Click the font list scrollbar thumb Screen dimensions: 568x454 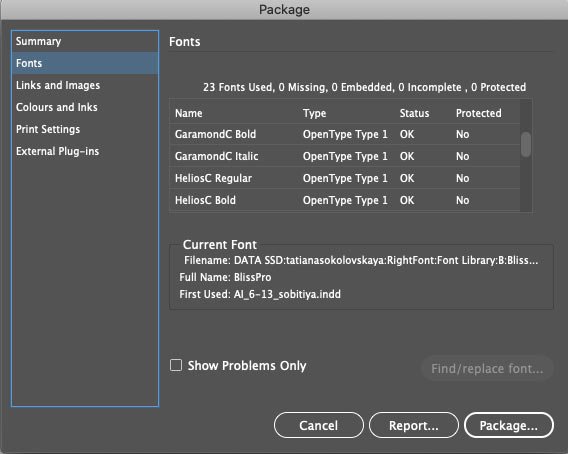(526, 145)
